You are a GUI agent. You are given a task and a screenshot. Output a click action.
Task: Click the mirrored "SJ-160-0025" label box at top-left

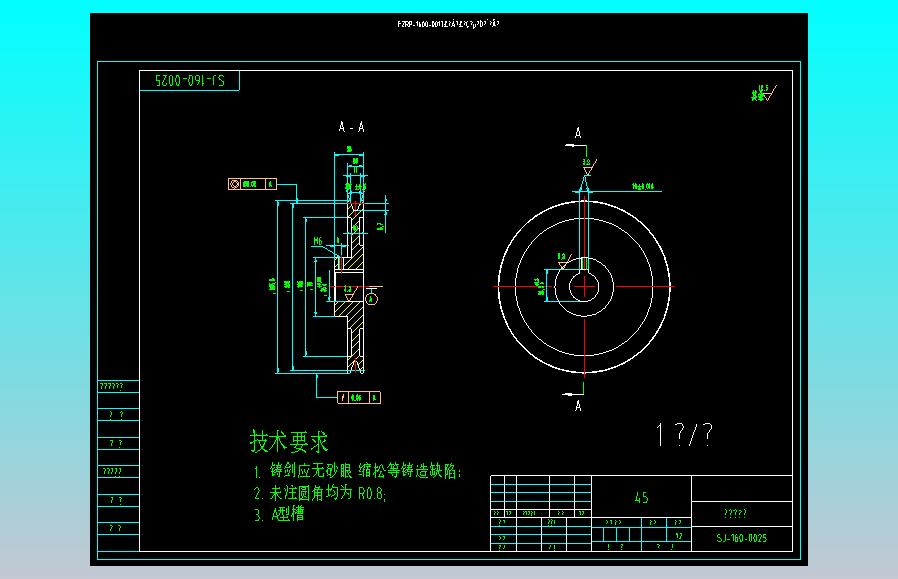(x=190, y=81)
